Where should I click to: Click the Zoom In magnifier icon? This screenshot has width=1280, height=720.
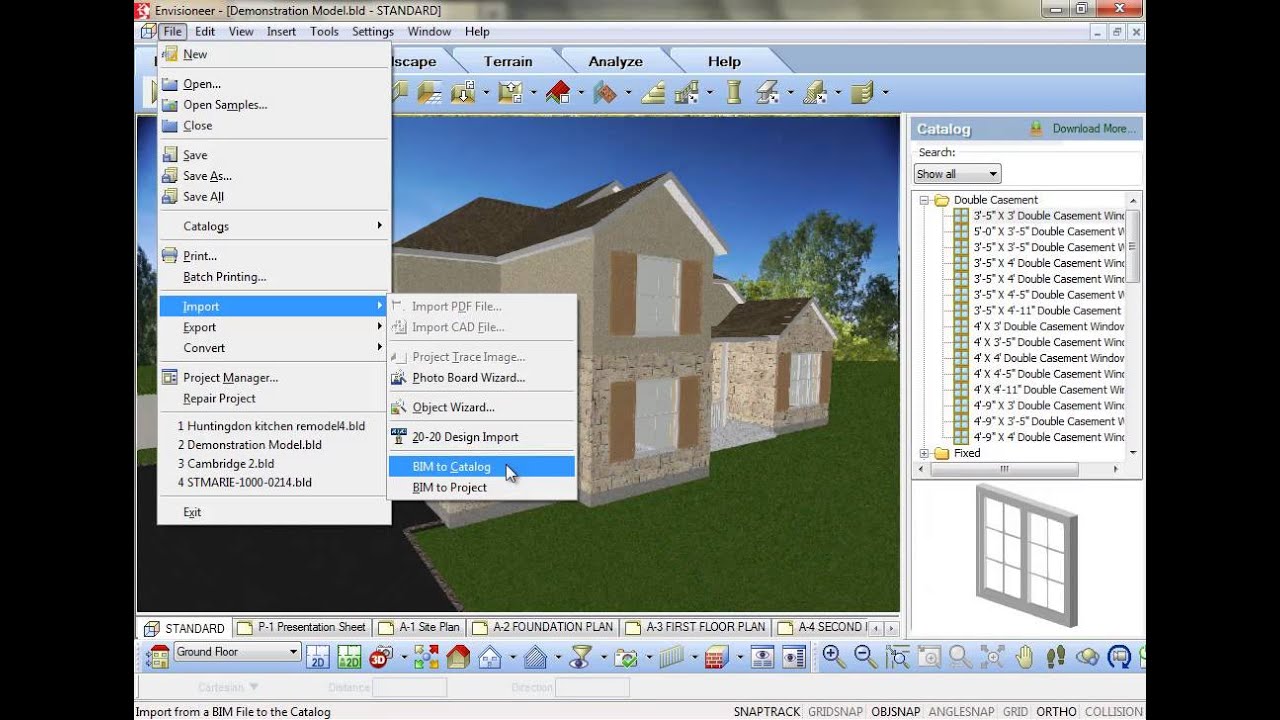pos(832,657)
